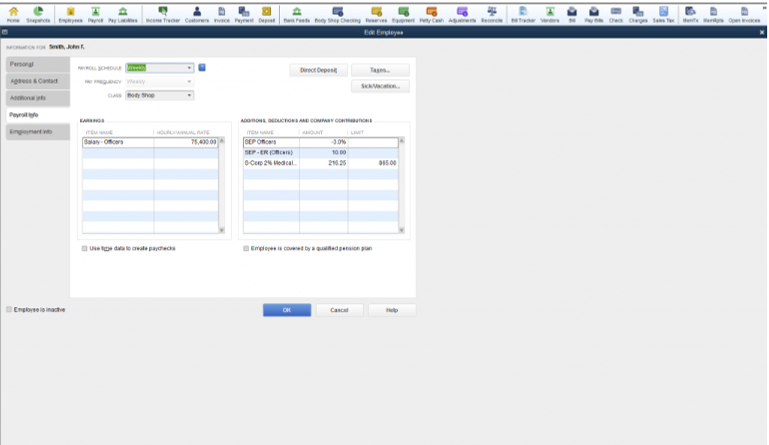The height and width of the screenshot is (445, 769).
Task: Open the Vendors center icon
Action: [x=550, y=14]
